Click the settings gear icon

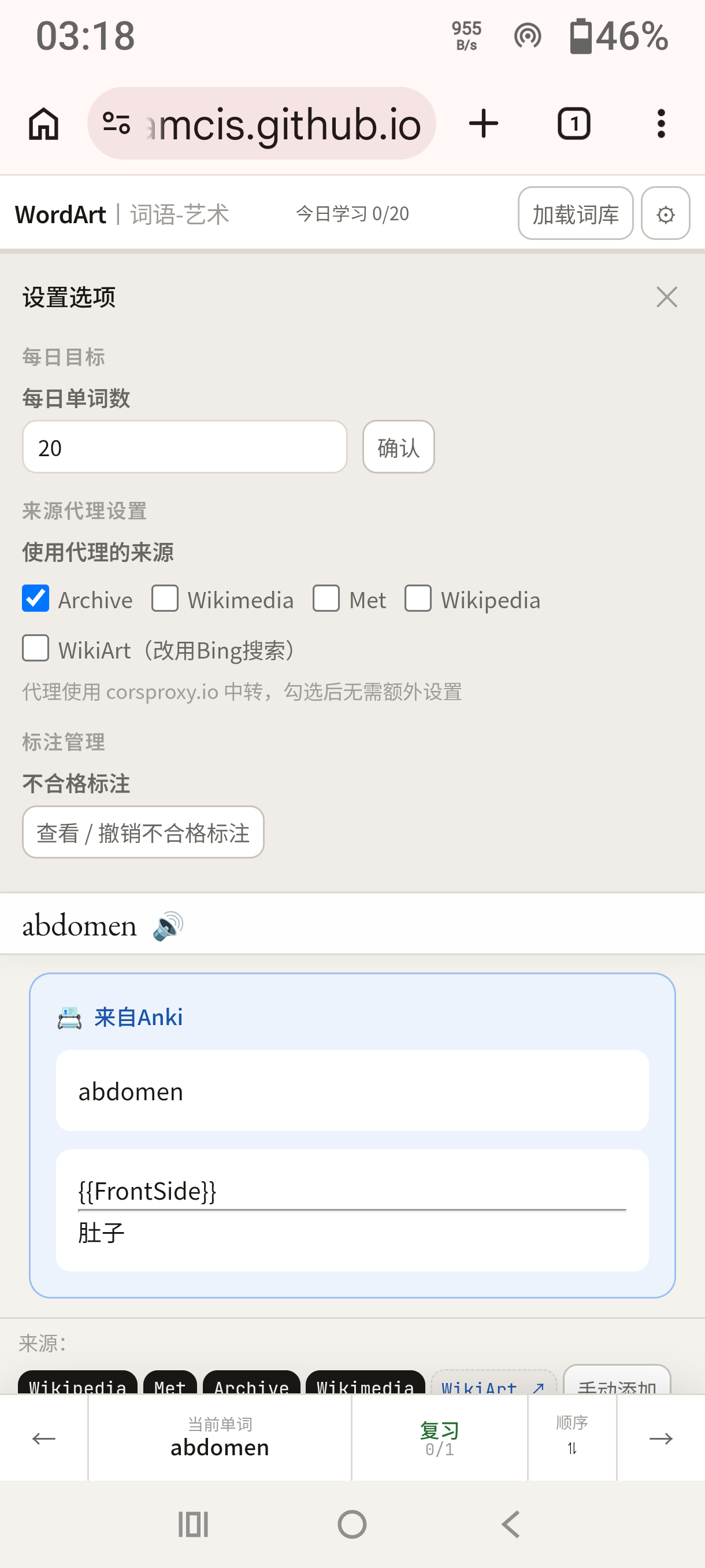[x=666, y=214]
